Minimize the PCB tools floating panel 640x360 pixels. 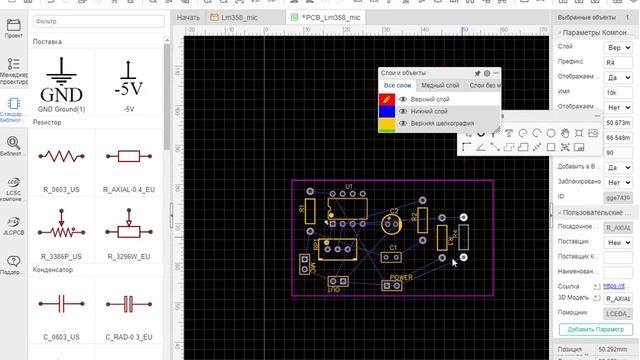[597, 116]
